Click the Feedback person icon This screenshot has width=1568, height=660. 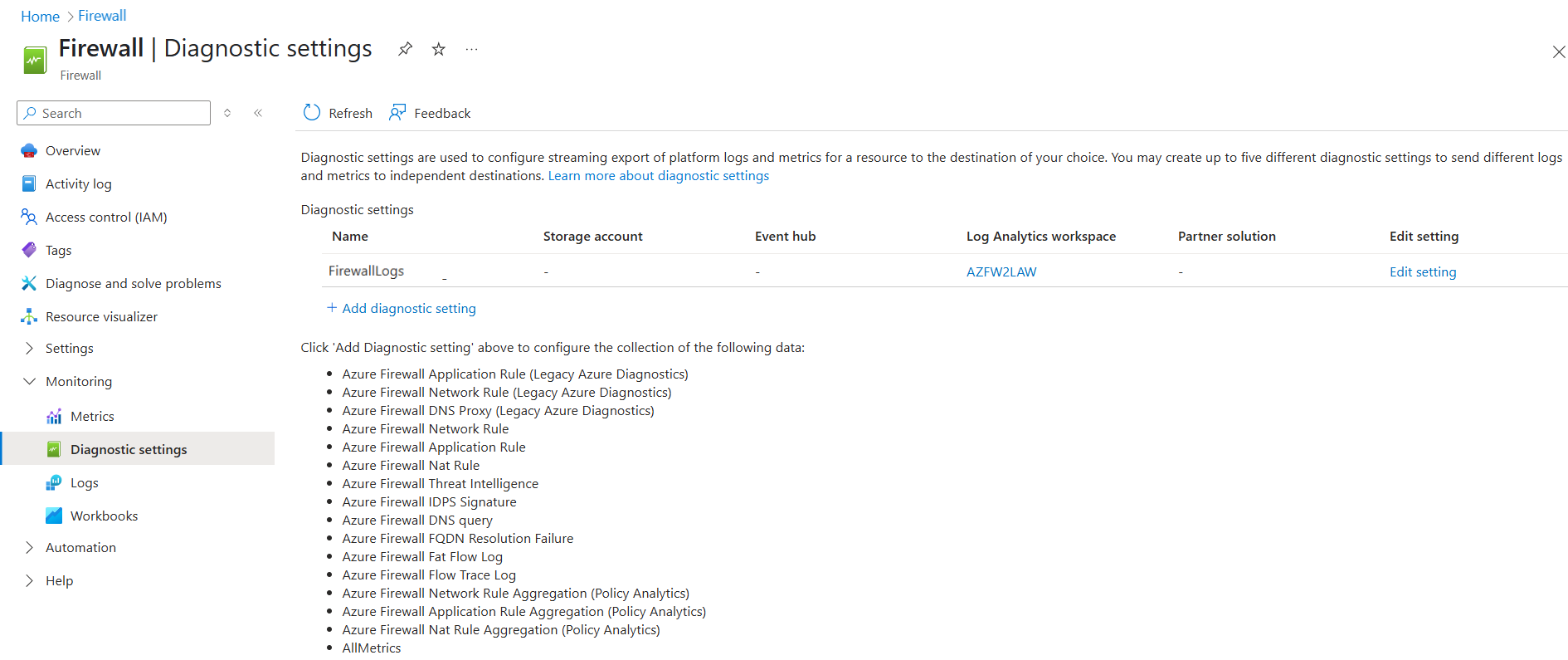coord(397,113)
